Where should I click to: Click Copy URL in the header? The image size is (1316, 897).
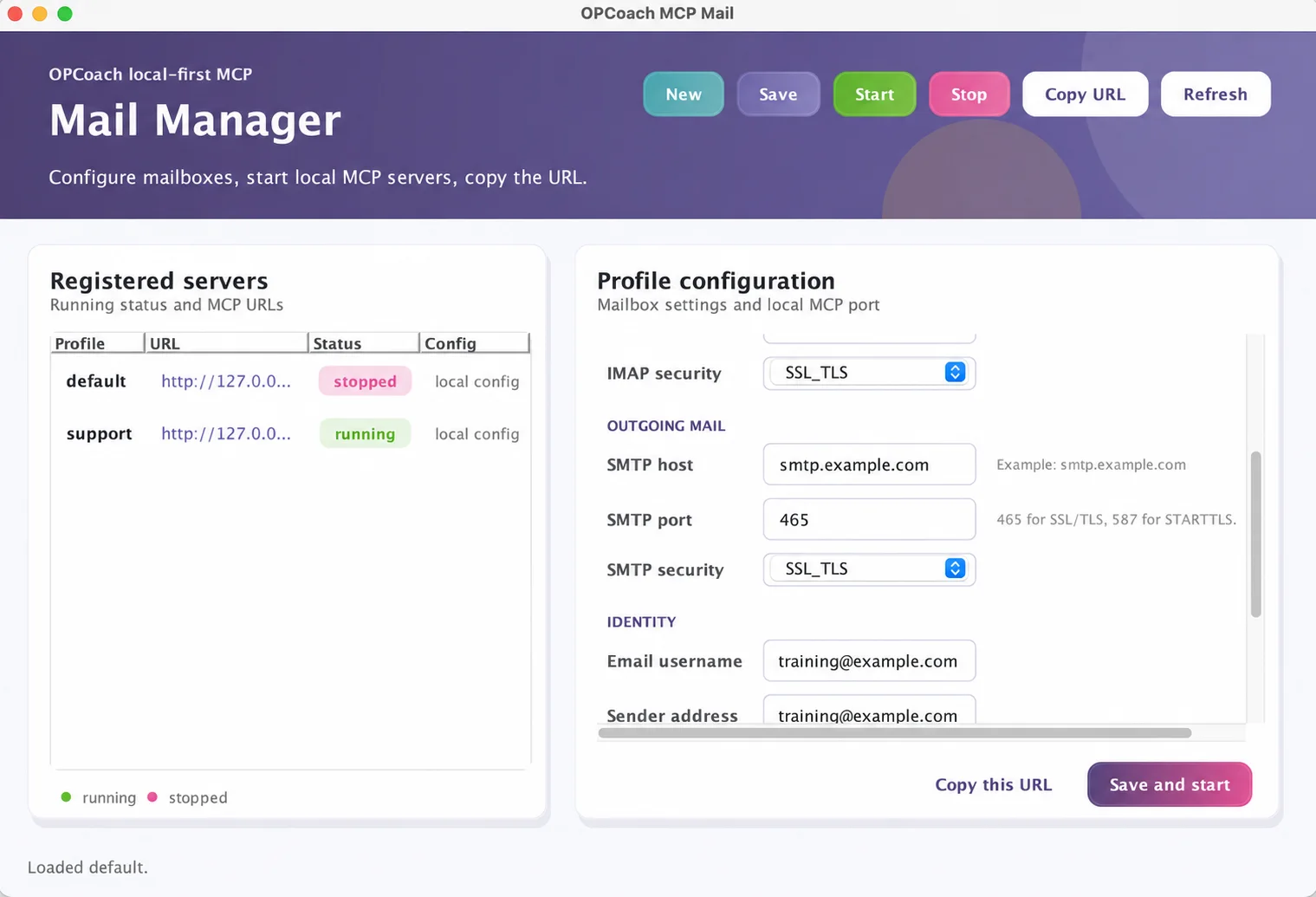(x=1085, y=94)
